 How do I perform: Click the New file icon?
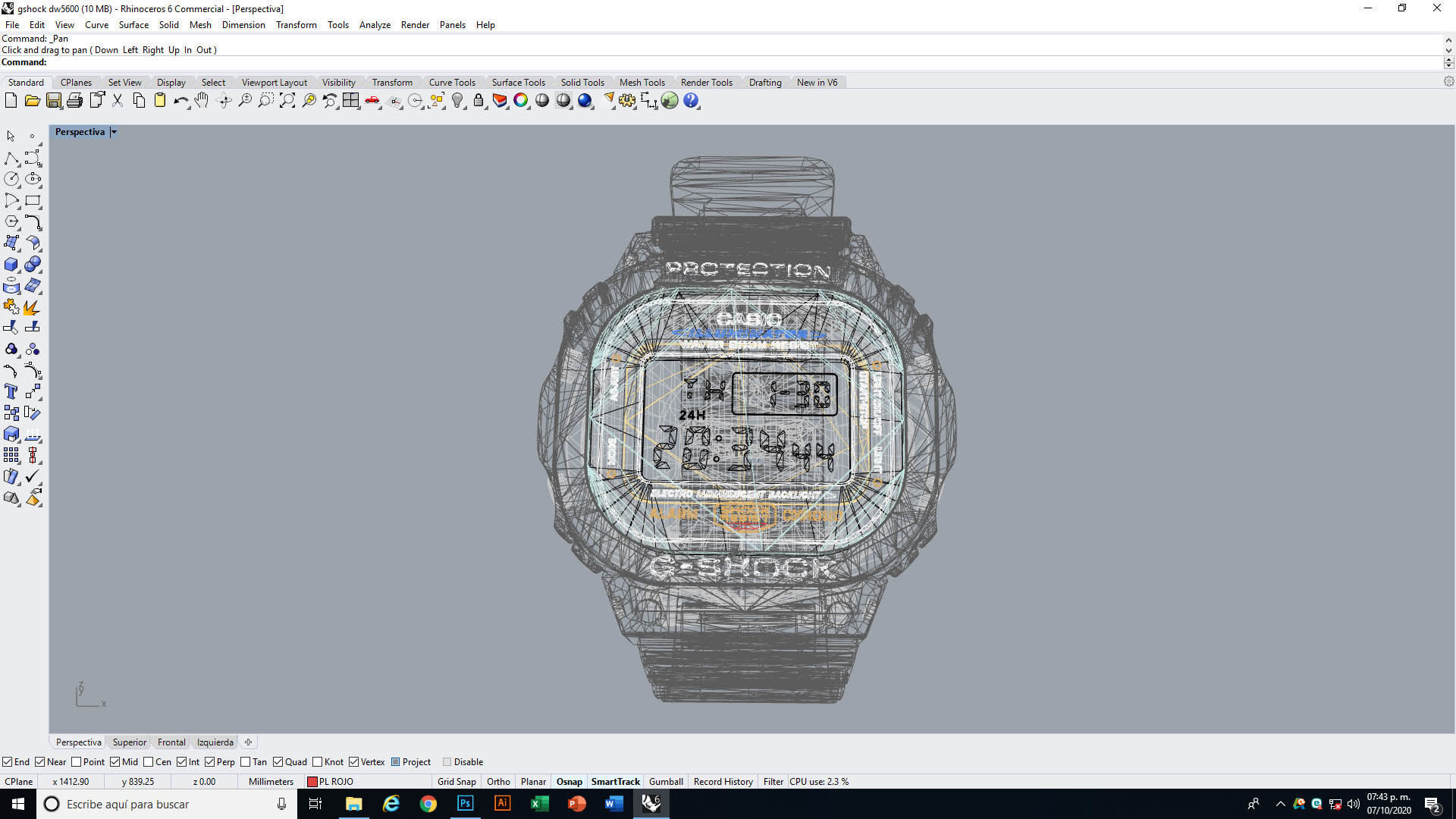click(x=11, y=101)
